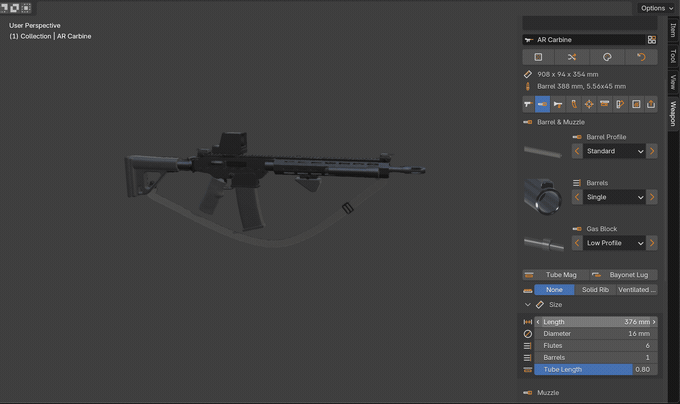Screen dimensions: 680x404
Task: Increase Length with the right arrow
Action: click(x=654, y=322)
